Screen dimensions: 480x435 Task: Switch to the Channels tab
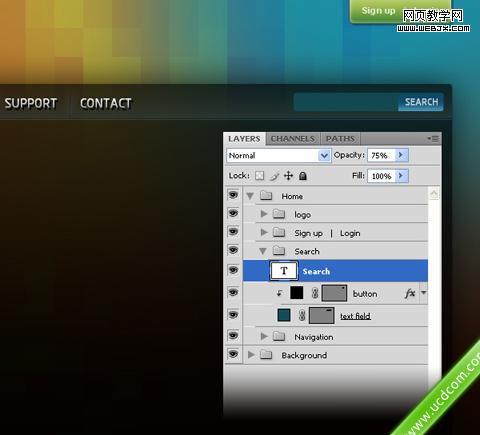click(x=293, y=139)
